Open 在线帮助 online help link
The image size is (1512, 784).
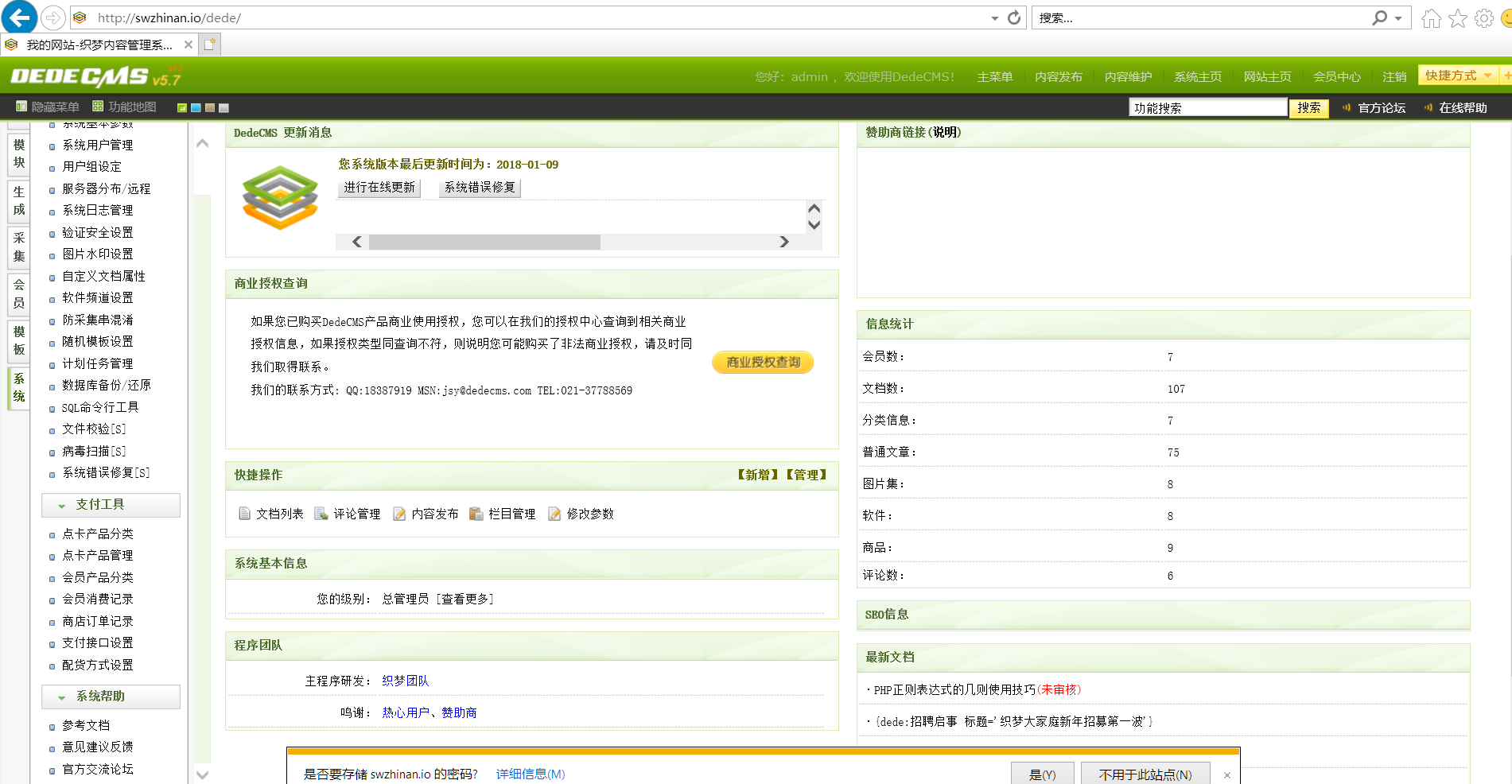[1463, 107]
